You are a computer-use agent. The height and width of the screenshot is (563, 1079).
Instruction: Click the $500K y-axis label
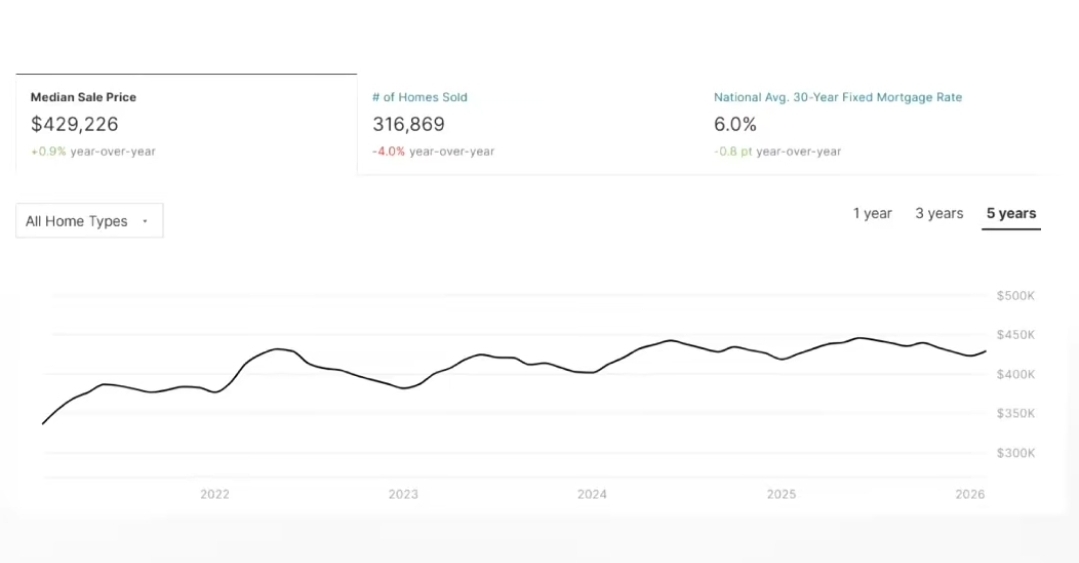click(x=1015, y=296)
